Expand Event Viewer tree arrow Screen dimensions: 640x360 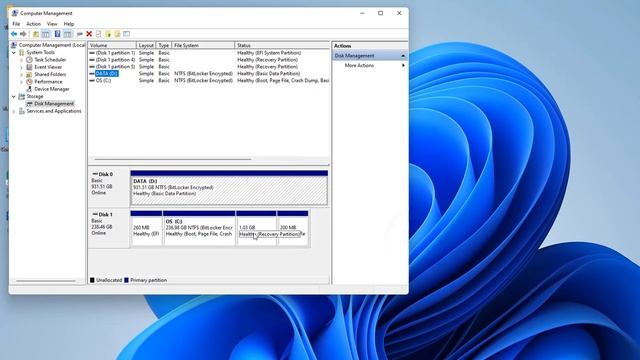point(22,67)
